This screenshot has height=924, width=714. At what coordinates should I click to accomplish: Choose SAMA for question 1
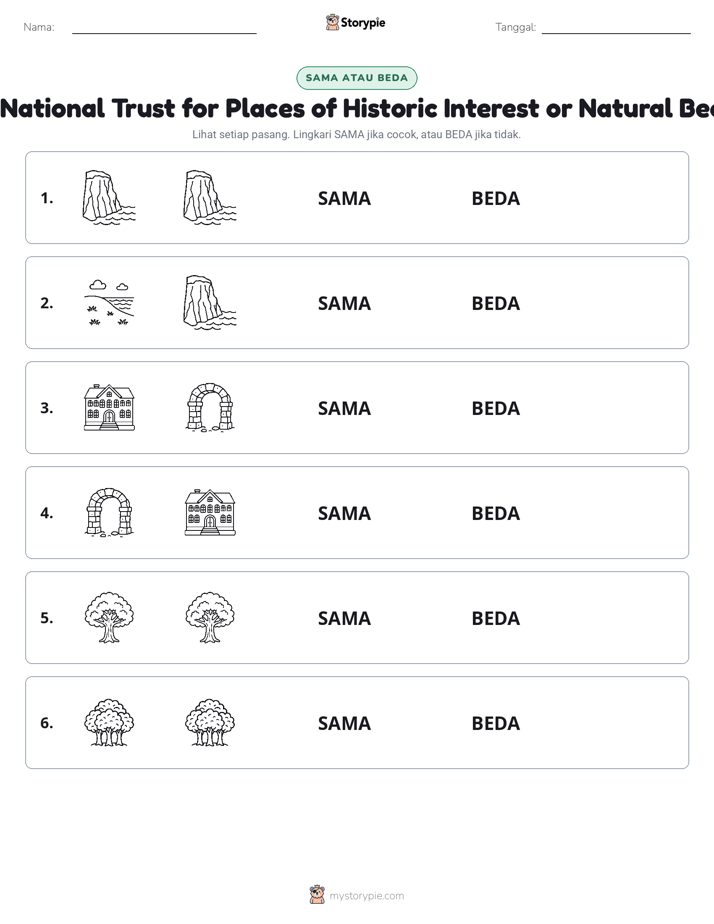(345, 199)
